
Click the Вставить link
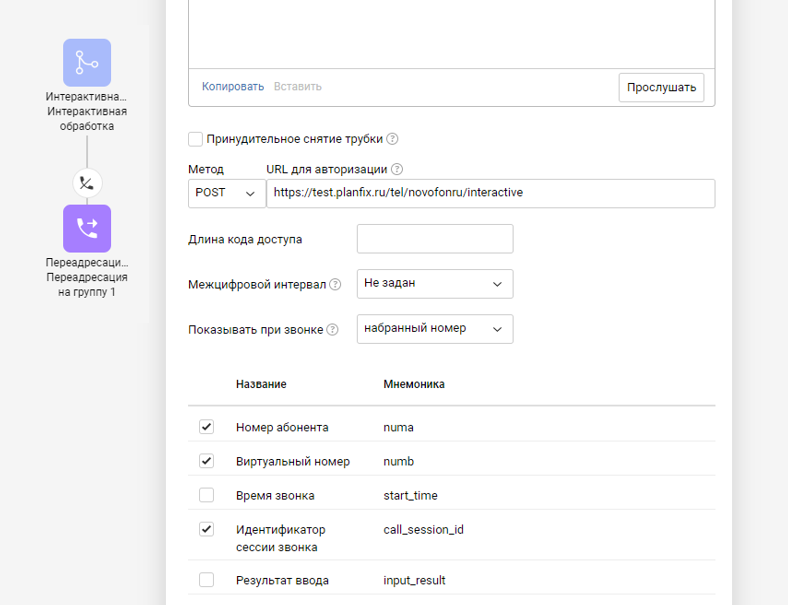[298, 86]
